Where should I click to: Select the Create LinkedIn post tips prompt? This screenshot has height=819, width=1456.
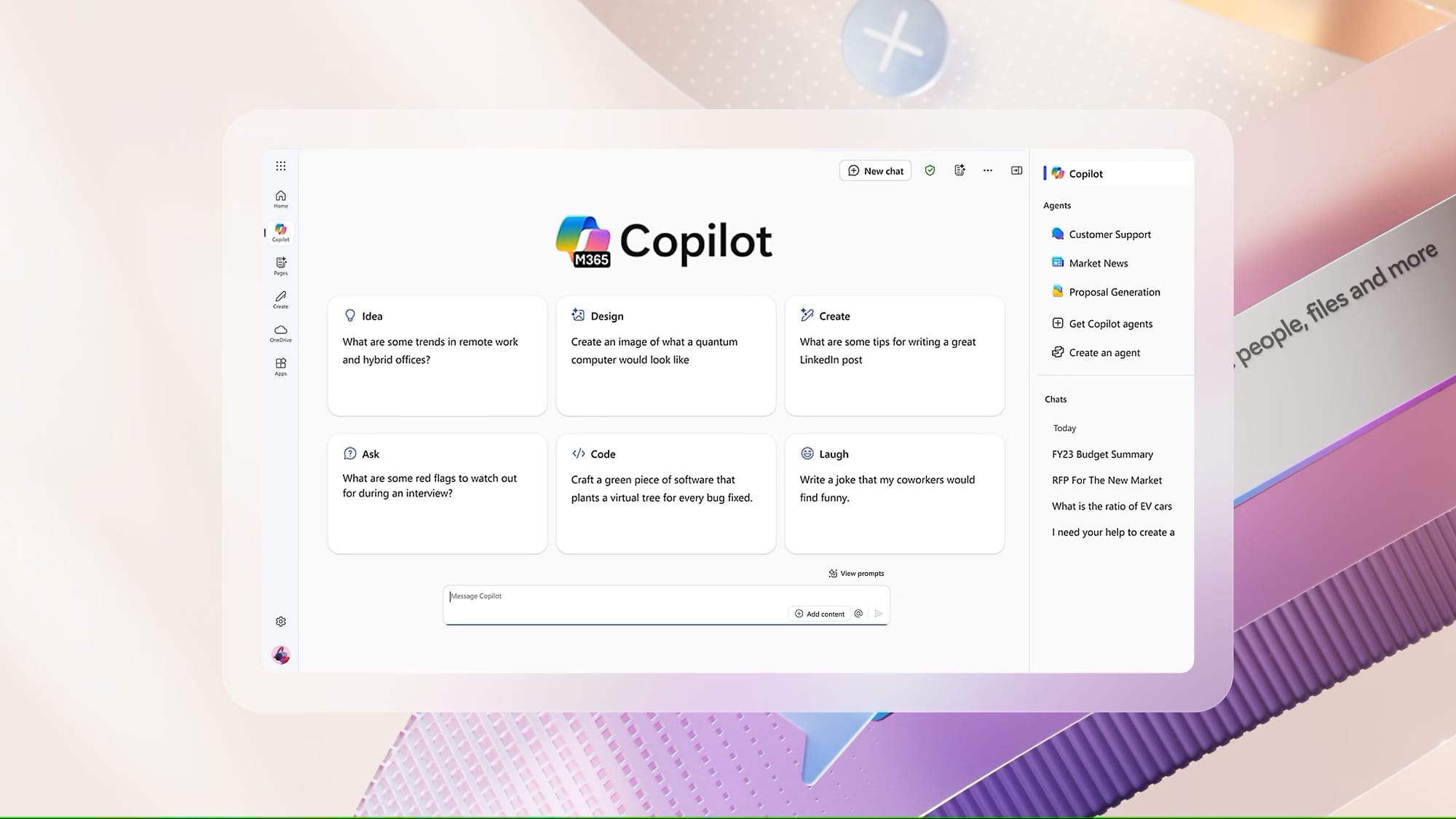pos(894,356)
